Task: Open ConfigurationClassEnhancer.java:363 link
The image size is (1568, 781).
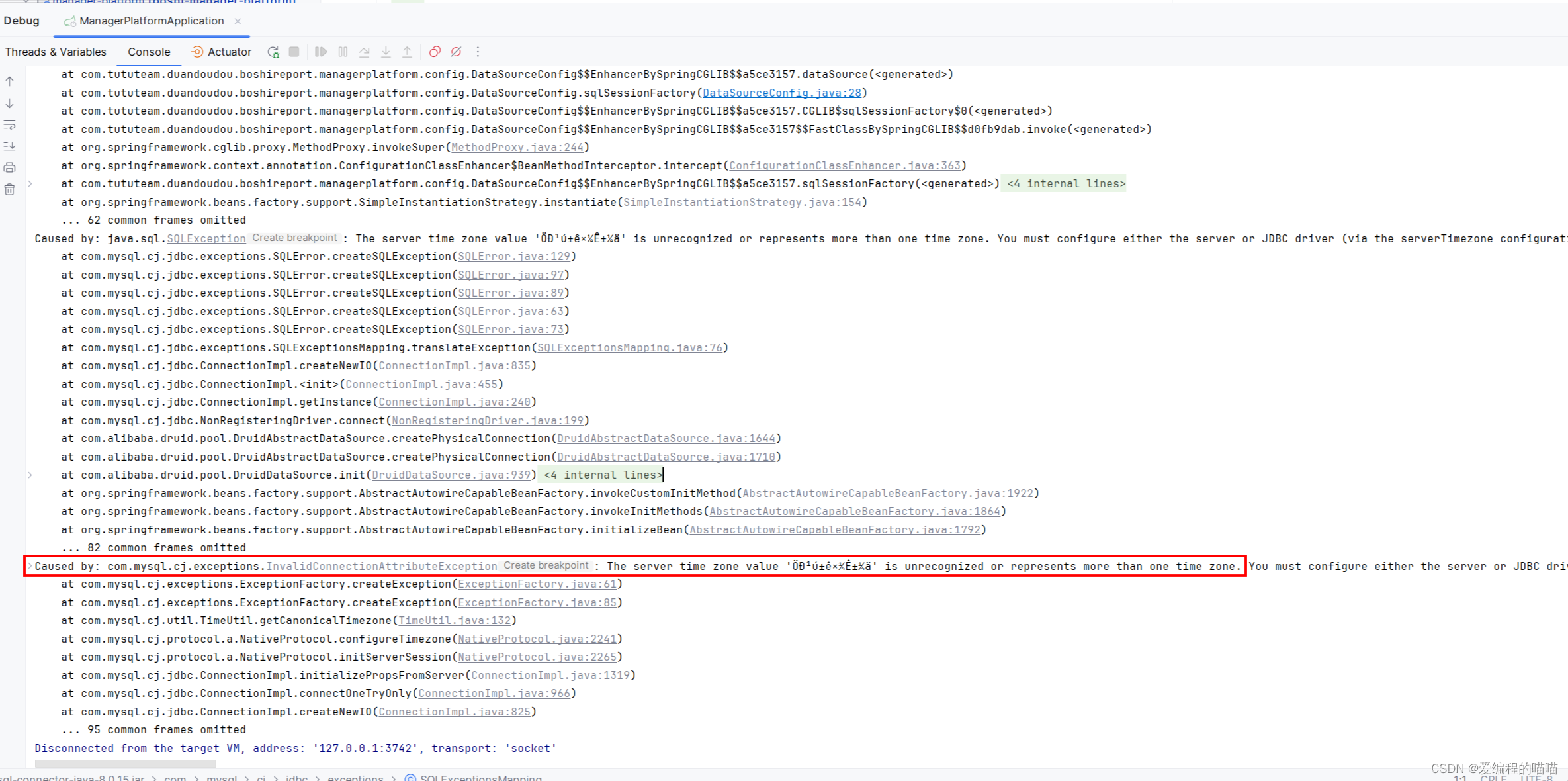Action: click(x=844, y=165)
